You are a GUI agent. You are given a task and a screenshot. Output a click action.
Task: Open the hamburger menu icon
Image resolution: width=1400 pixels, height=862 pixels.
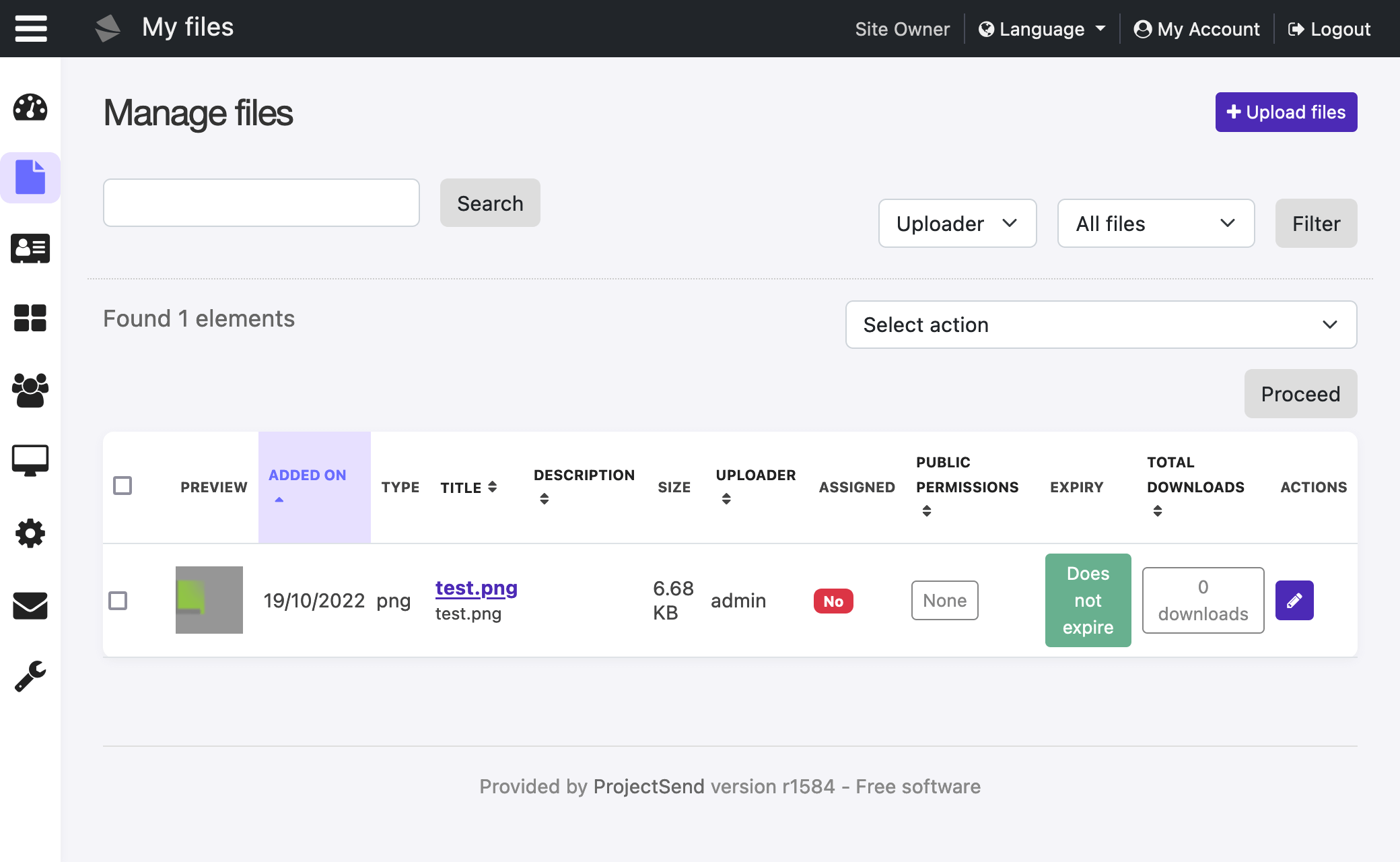pos(31,28)
